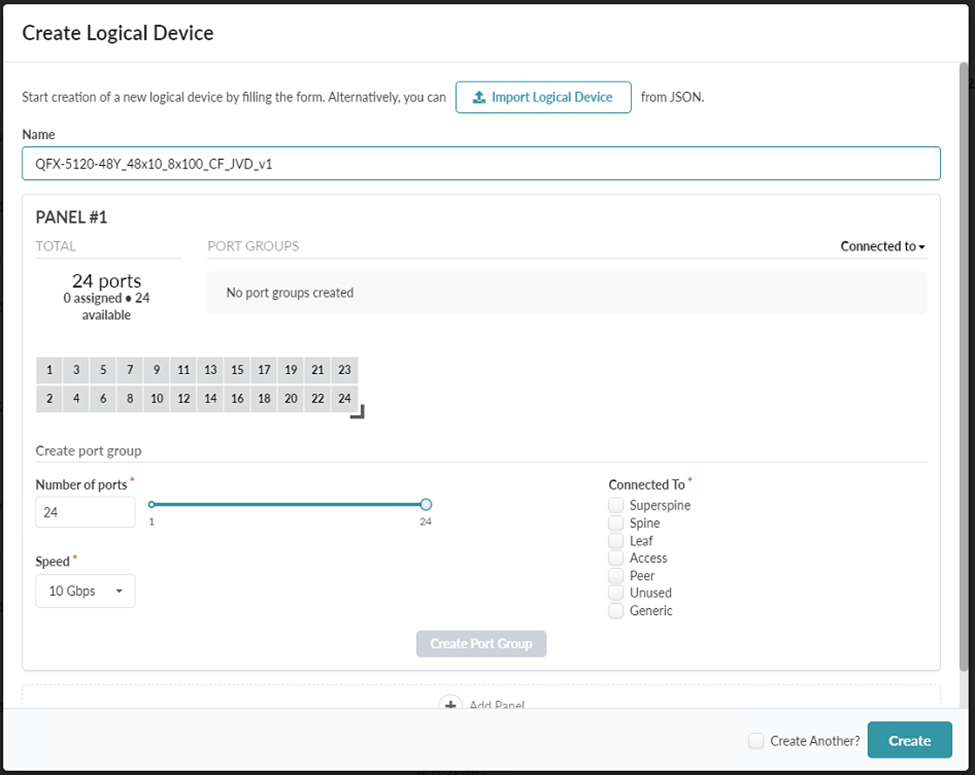The height and width of the screenshot is (775, 975).
Task: Click the Number of ports input box
Action: 85,512
